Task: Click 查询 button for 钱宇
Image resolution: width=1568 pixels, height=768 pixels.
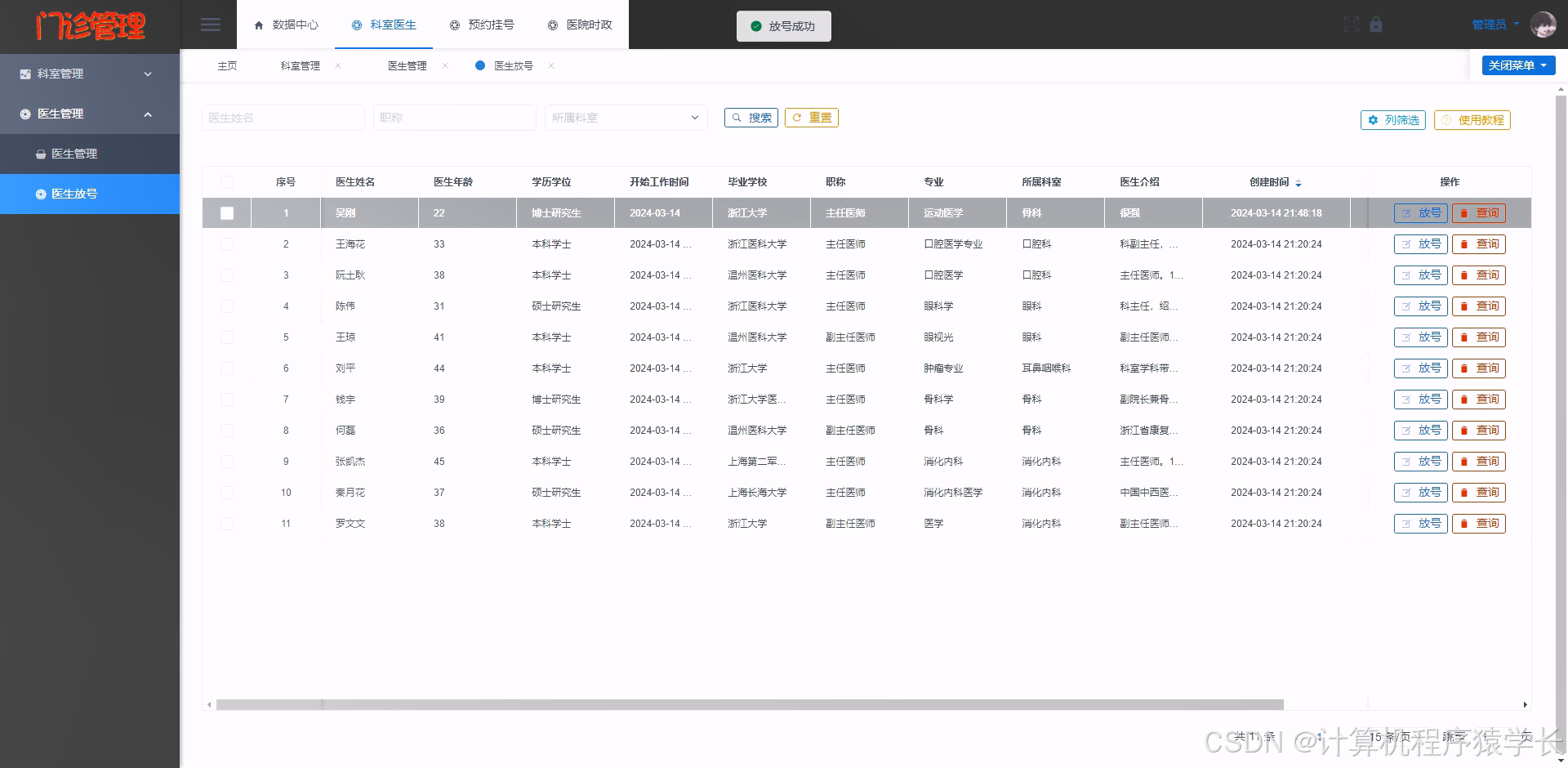Action: [1478, 400]
